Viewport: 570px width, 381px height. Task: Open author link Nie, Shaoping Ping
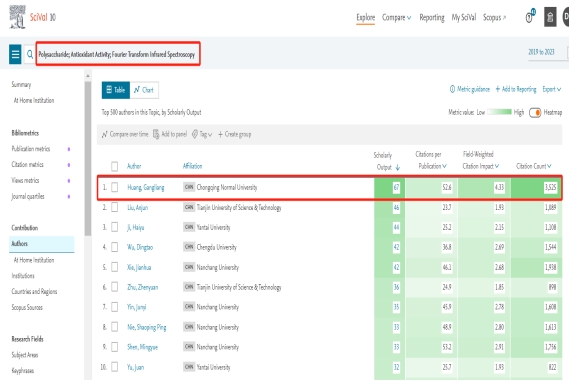[x=146, y=327]
